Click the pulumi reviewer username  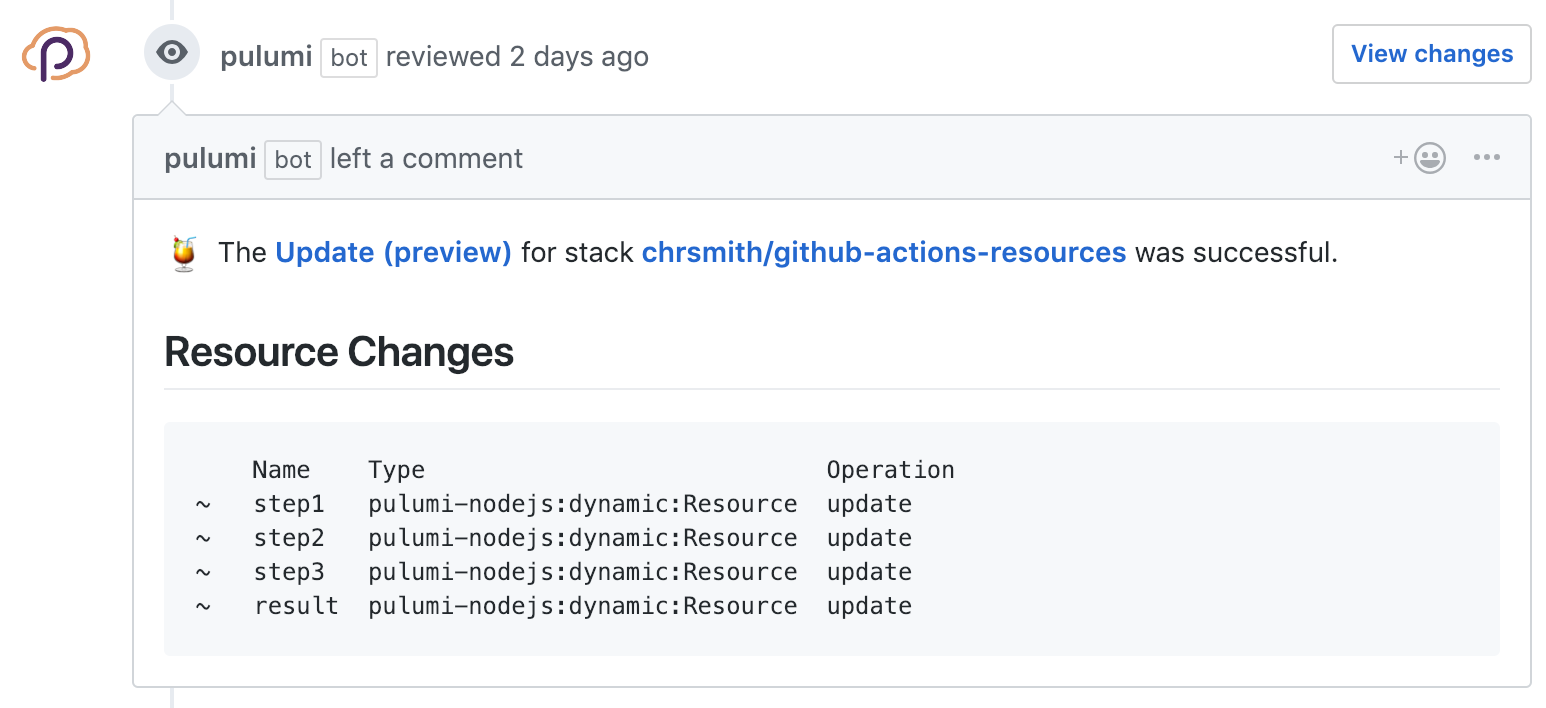pyautogui.click(x=266, y=56)
